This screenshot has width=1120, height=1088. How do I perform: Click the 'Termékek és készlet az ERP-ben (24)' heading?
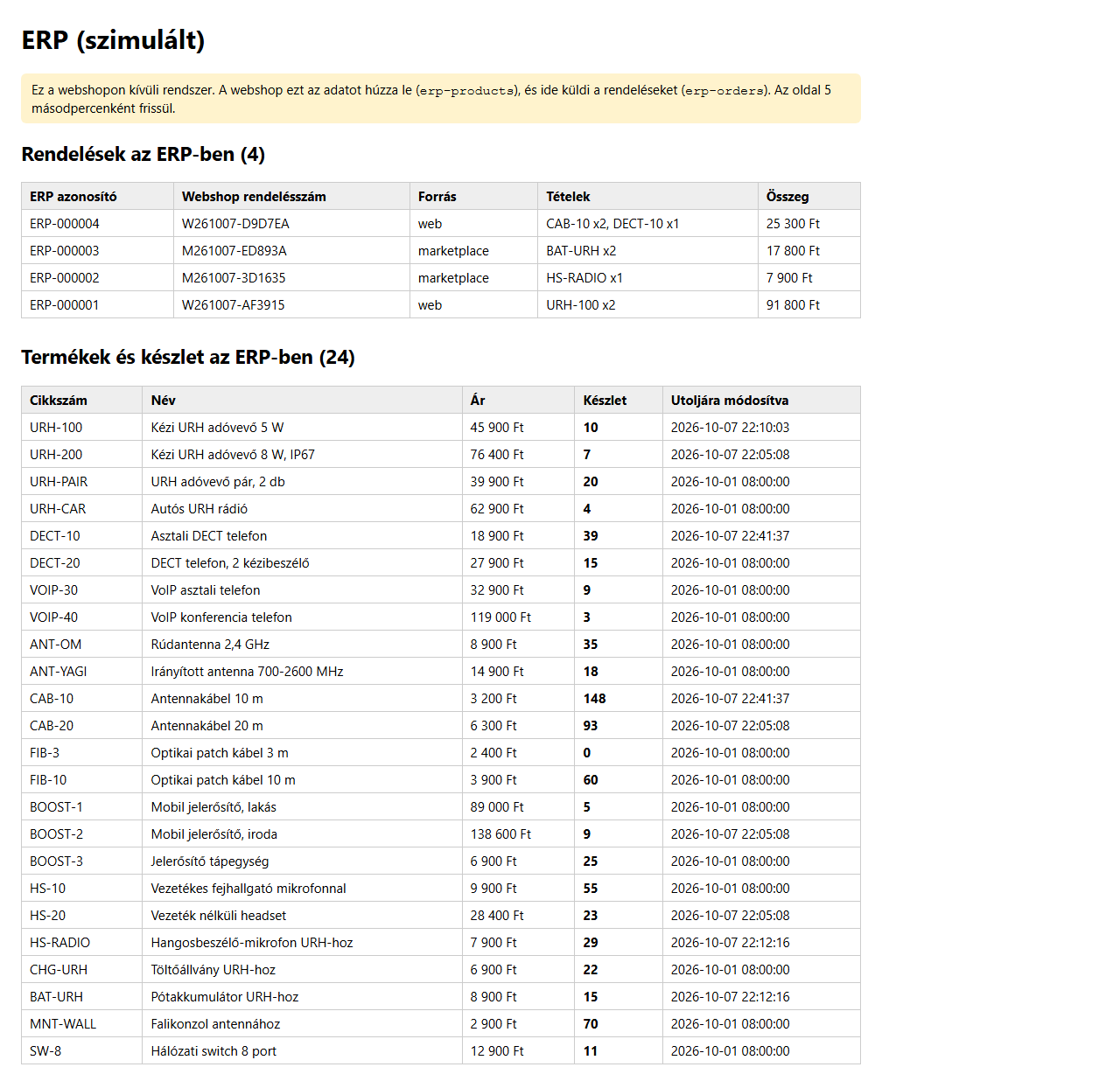[x=188, y=358]
